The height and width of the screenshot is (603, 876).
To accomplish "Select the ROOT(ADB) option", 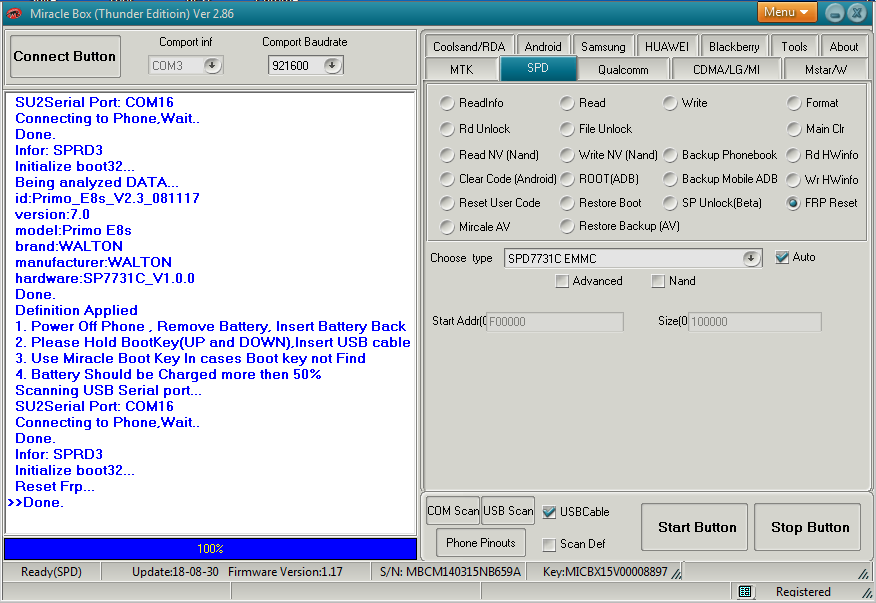I will (x=599, y=179).
